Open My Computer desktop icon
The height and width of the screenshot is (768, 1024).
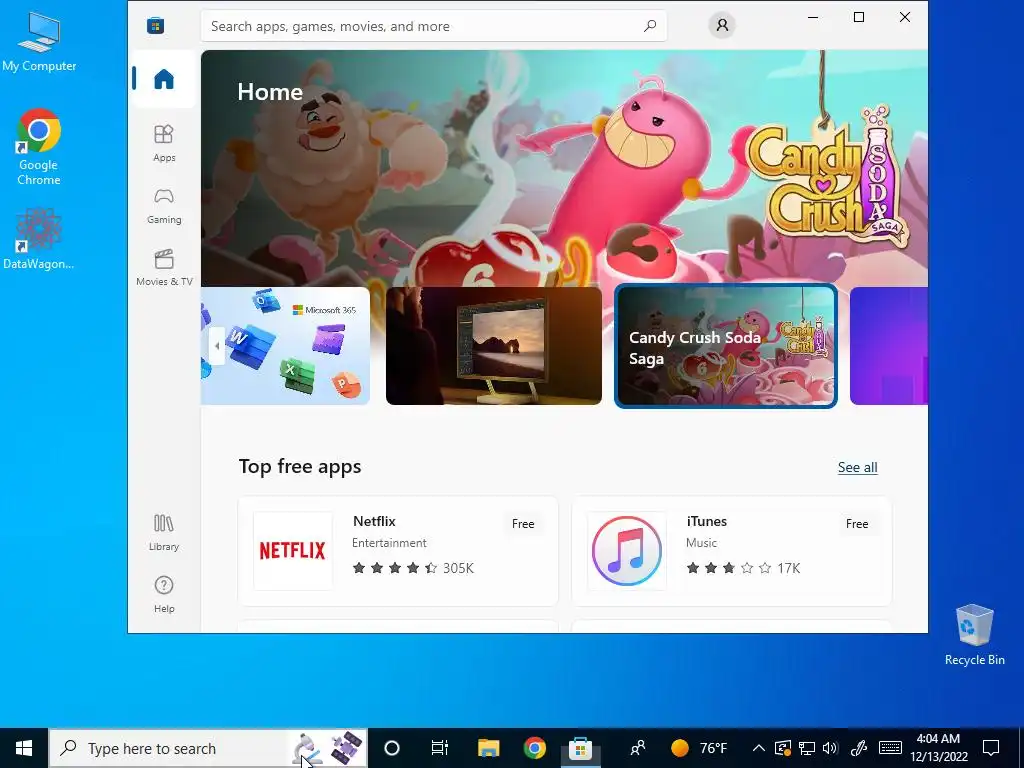[x=39, y=41]
